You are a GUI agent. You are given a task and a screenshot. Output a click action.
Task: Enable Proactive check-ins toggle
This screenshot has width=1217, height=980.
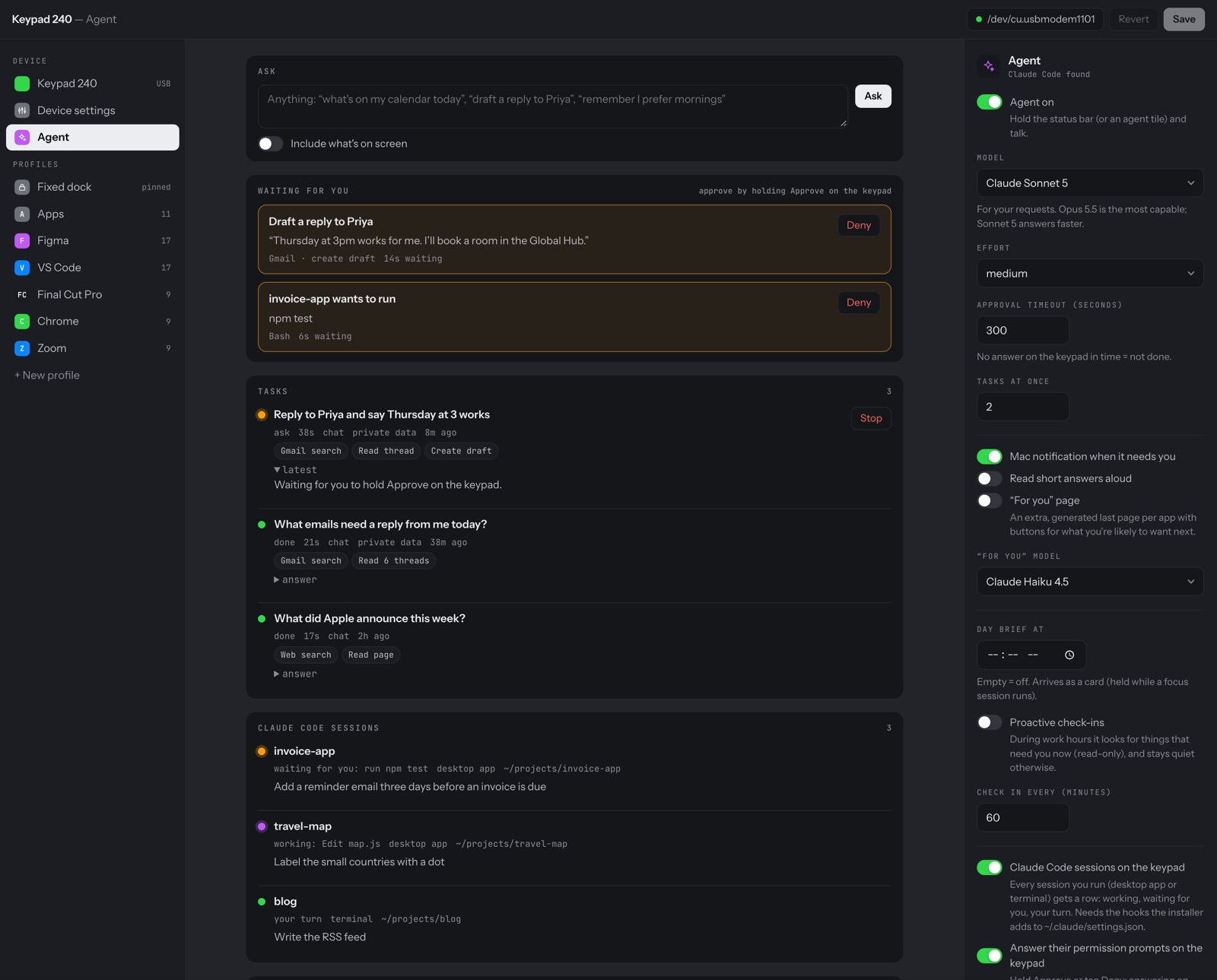[989, 722]
